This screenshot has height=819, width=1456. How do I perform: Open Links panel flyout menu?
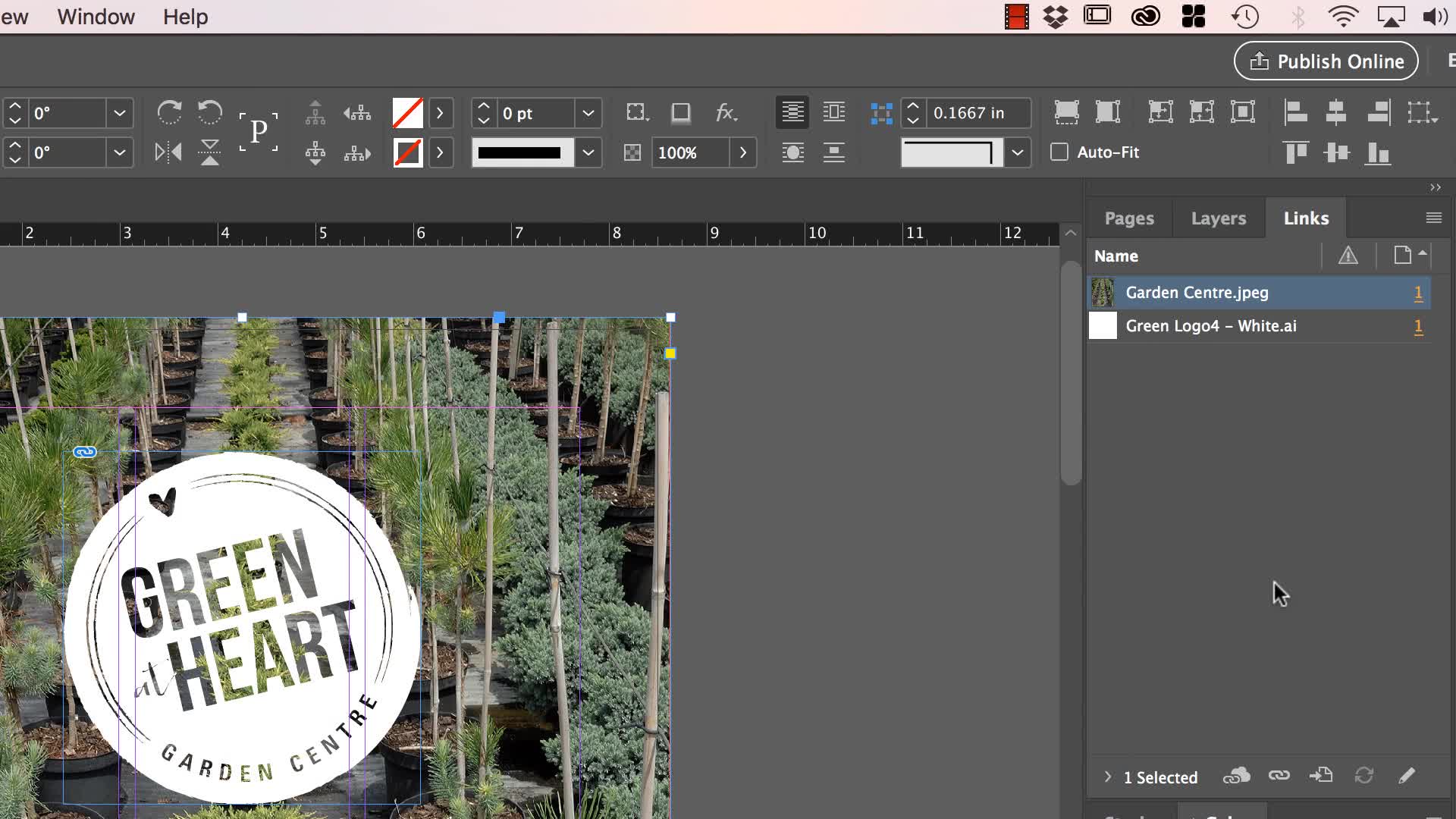pyautogui.click(x=1433, y=218)
